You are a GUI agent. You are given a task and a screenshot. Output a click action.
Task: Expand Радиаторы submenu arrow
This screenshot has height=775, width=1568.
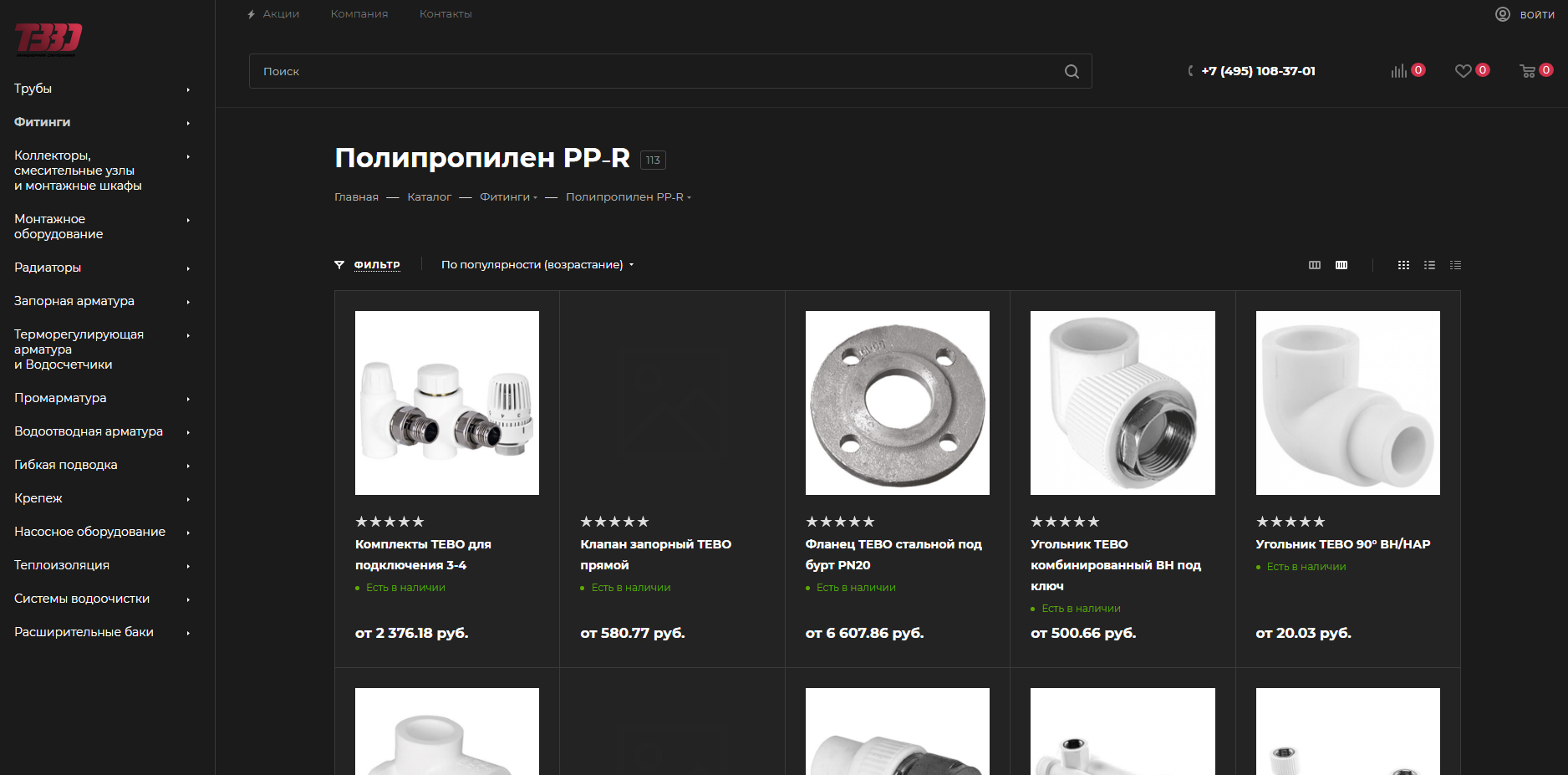[188, 268]
